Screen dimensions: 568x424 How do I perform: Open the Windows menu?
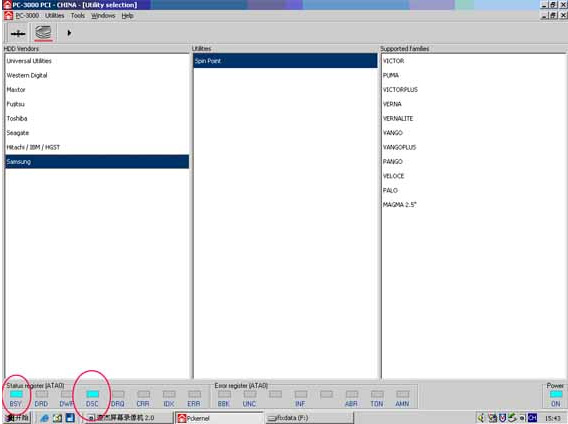pyautogui.click(x=103, y=16)
